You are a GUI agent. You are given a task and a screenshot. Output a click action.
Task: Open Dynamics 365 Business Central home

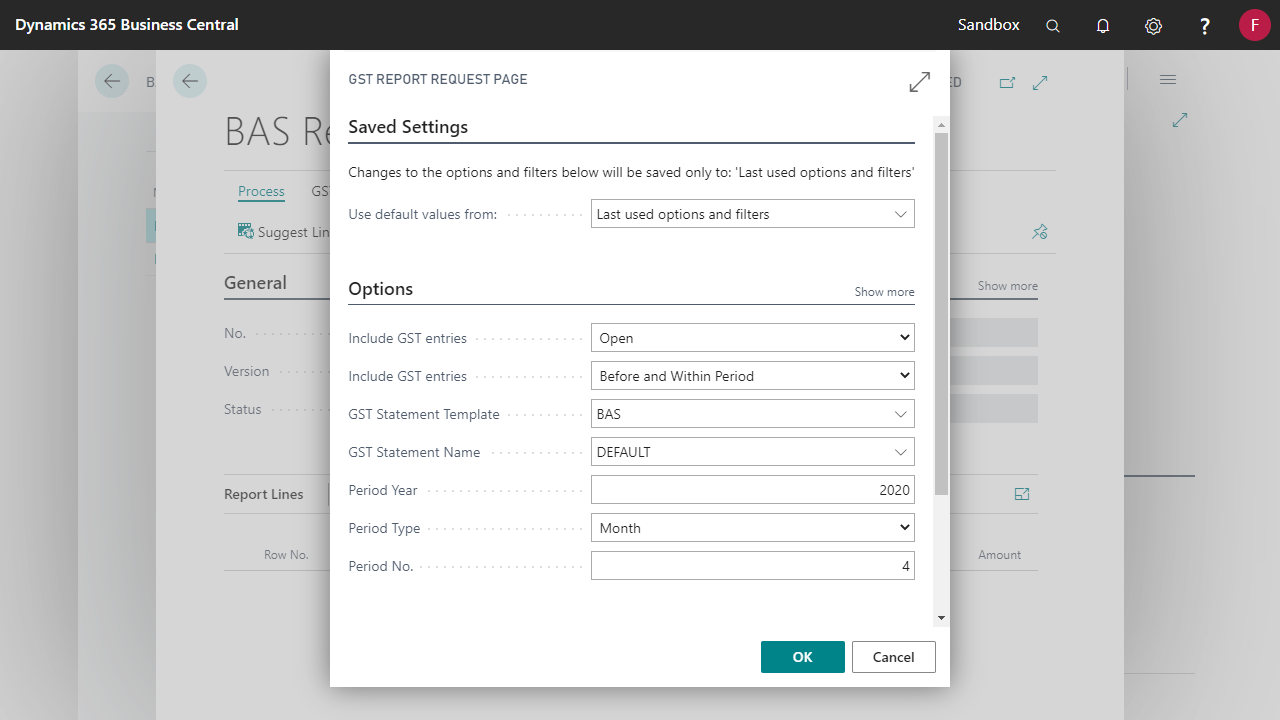click(x=127, y=25)
